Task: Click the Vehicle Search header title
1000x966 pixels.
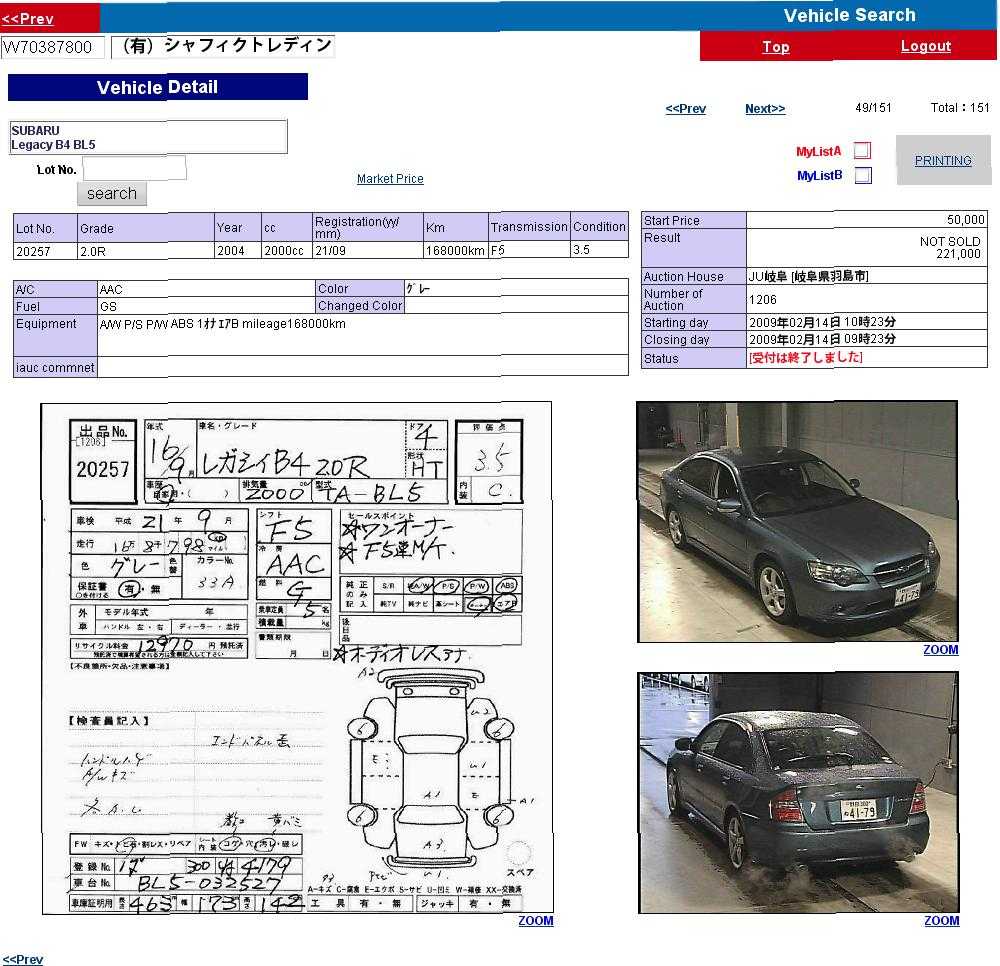Action: pos(849,15)
